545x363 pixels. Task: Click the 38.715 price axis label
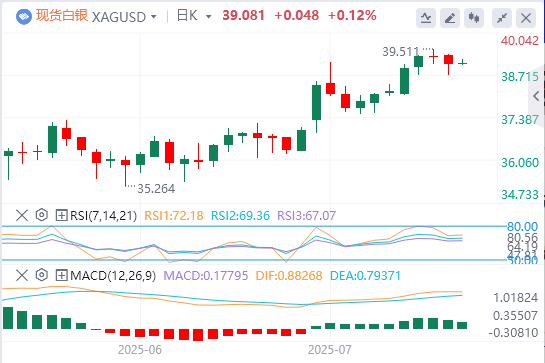(520, 76)
